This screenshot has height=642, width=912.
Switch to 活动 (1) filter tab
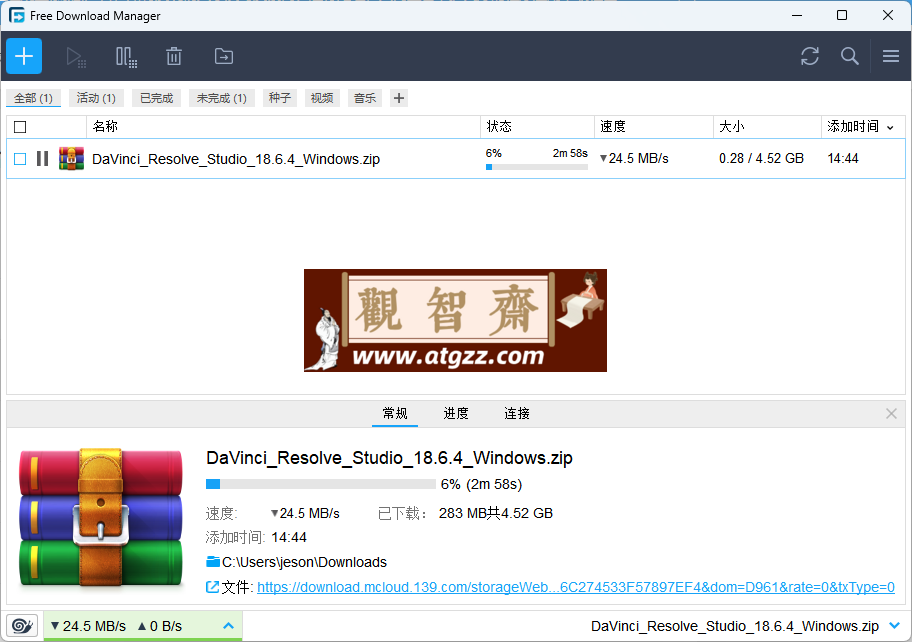coord(96,98)
